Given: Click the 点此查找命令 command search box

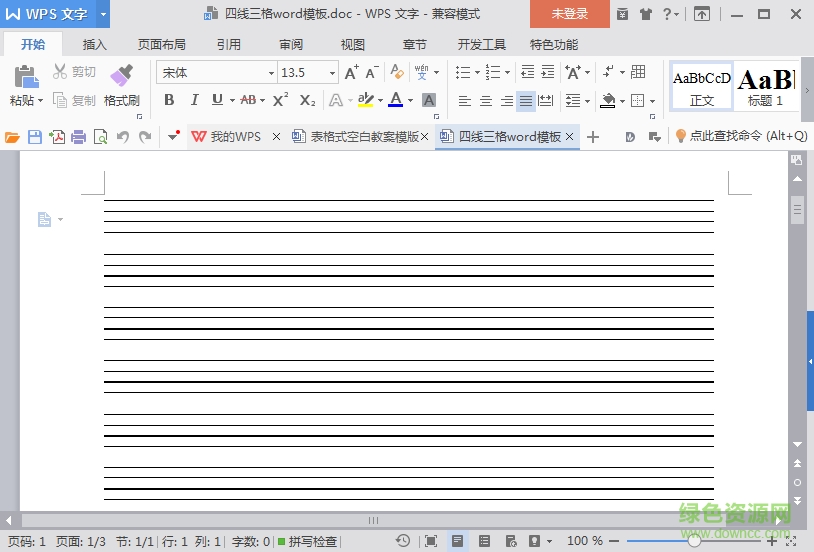Looking at the screenshot, I should (x=747, y=137).
